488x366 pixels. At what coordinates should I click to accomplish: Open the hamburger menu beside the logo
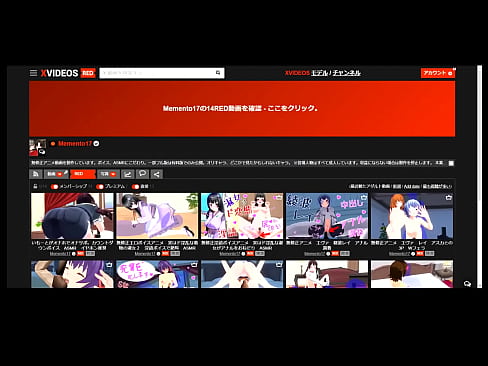pos(33,73)
